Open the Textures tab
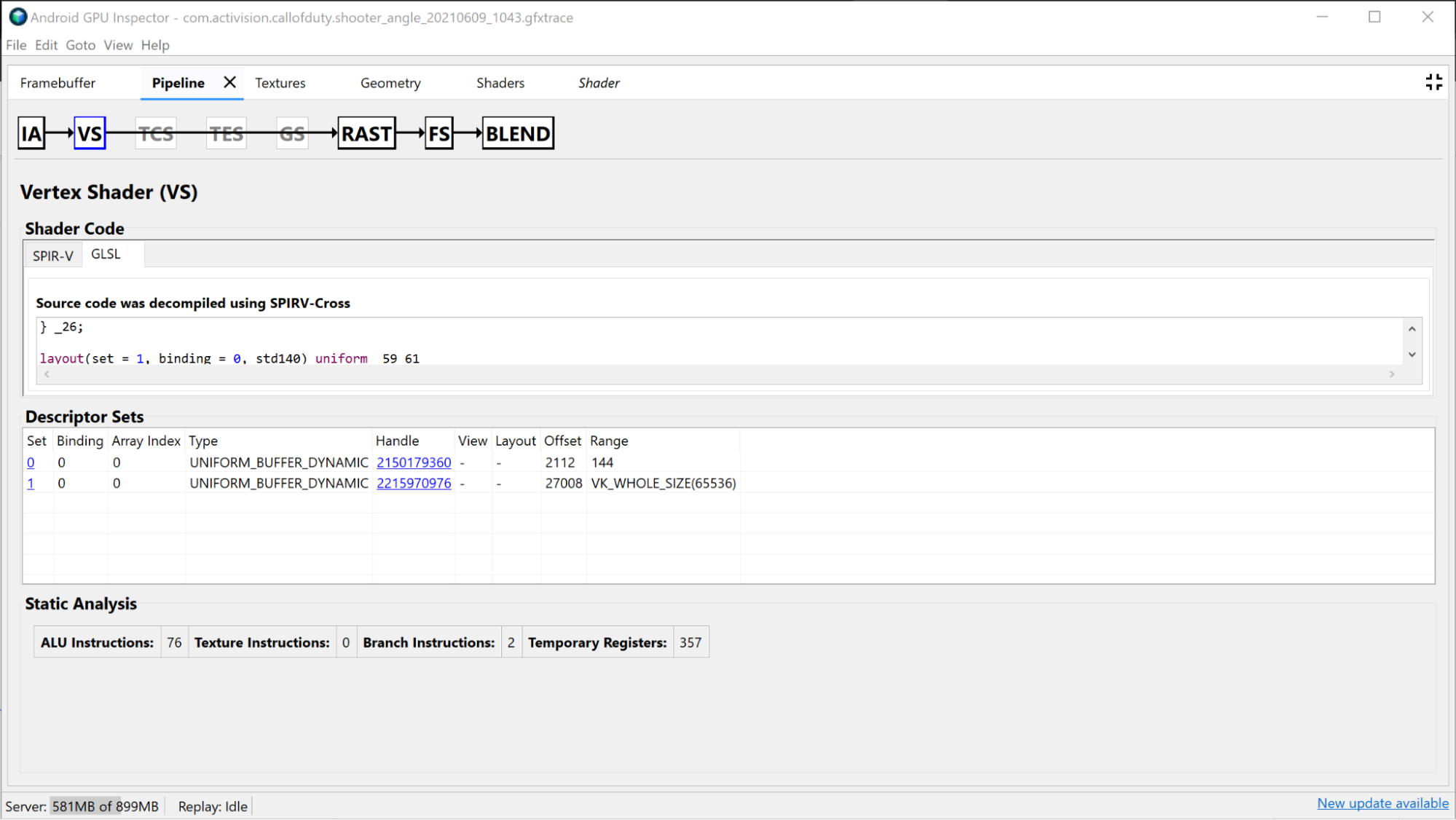Image resolution: width=1456 pixels, height=820 pixels. [x=280, y=82]
